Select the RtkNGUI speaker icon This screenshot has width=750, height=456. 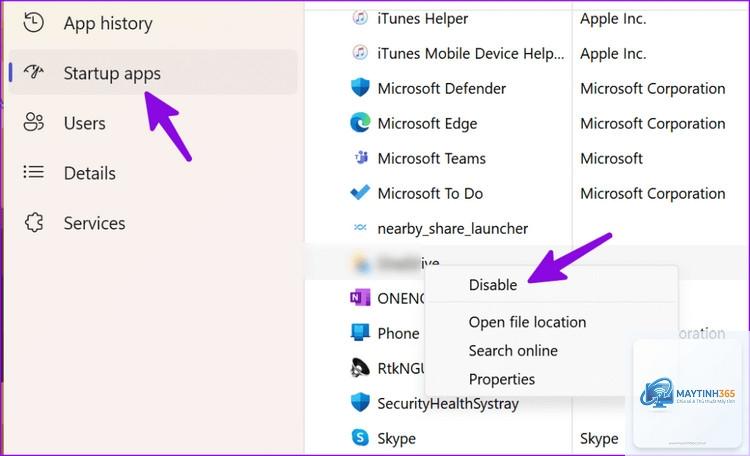(x=360, y=367)
